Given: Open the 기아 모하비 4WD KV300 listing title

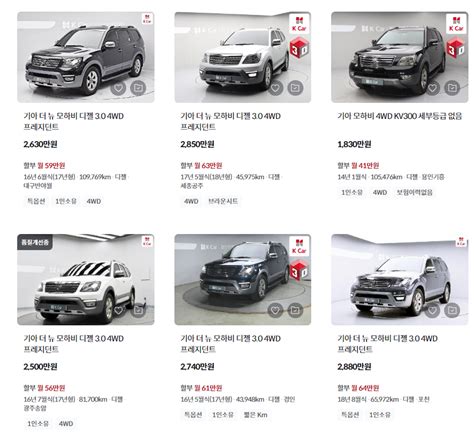Looking at the screenshot, I should pos(400,116).
